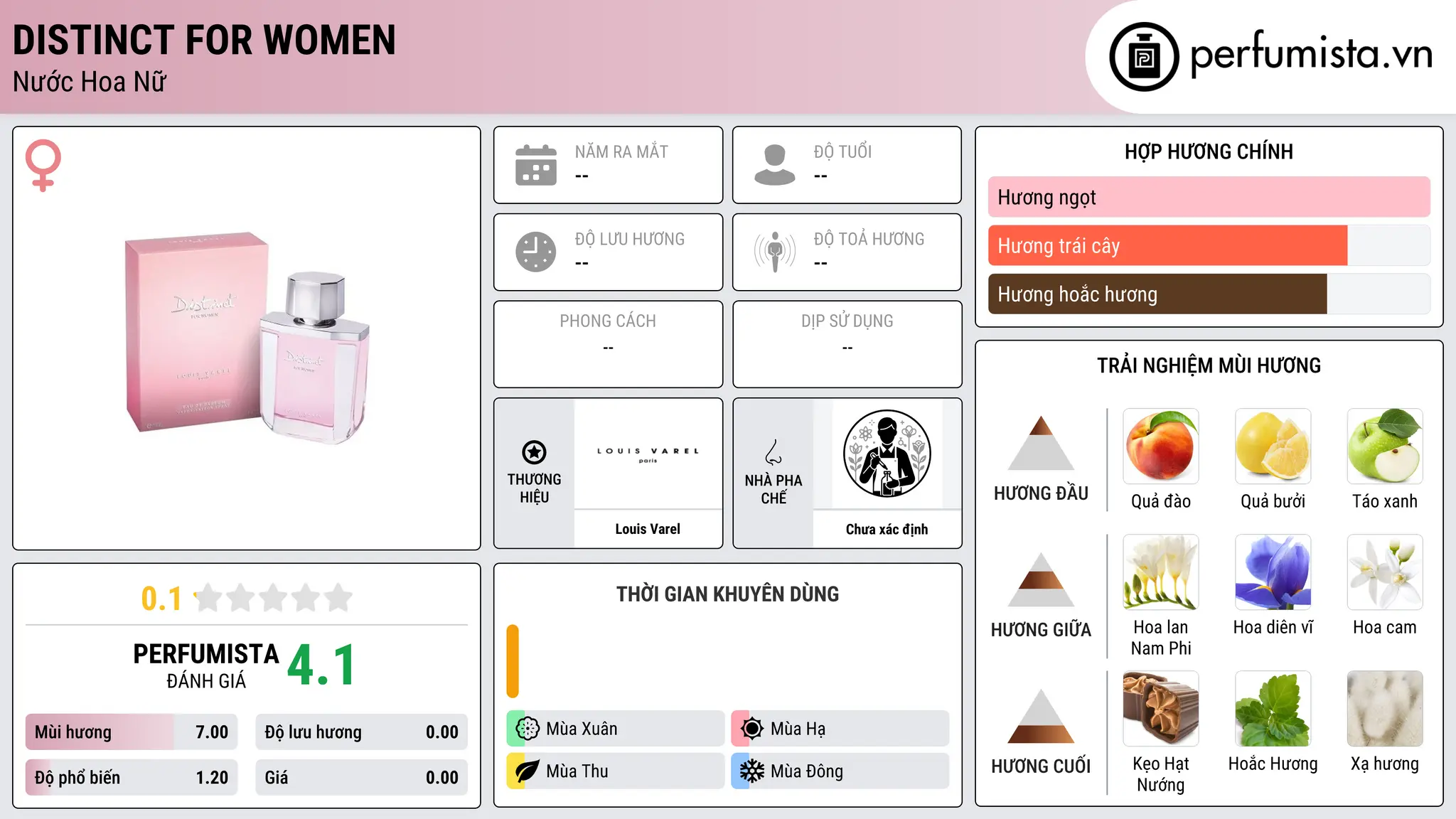The width and height of the screenshot is (1456, 819).
Task: Select the Hương trái cây accord bar
Action: [1209, 245]
